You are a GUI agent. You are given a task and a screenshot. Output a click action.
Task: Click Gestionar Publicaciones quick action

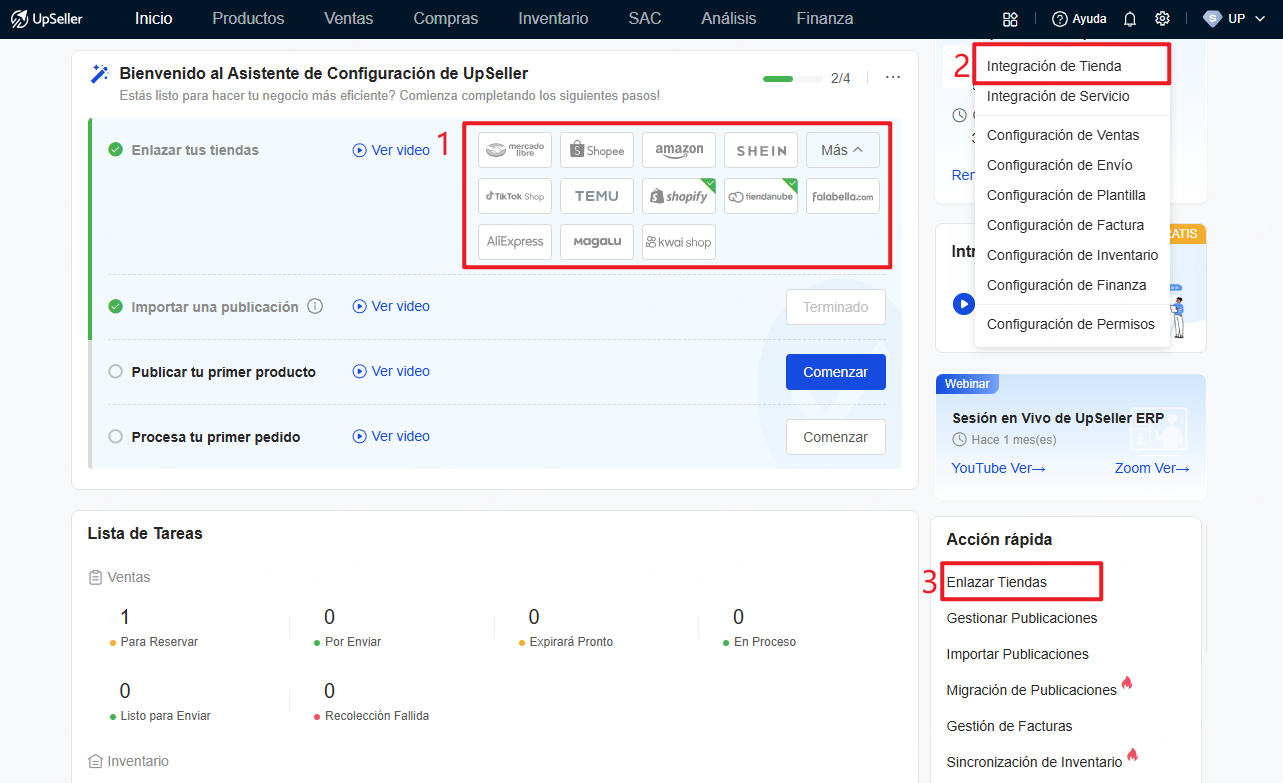click(1022, 618)
